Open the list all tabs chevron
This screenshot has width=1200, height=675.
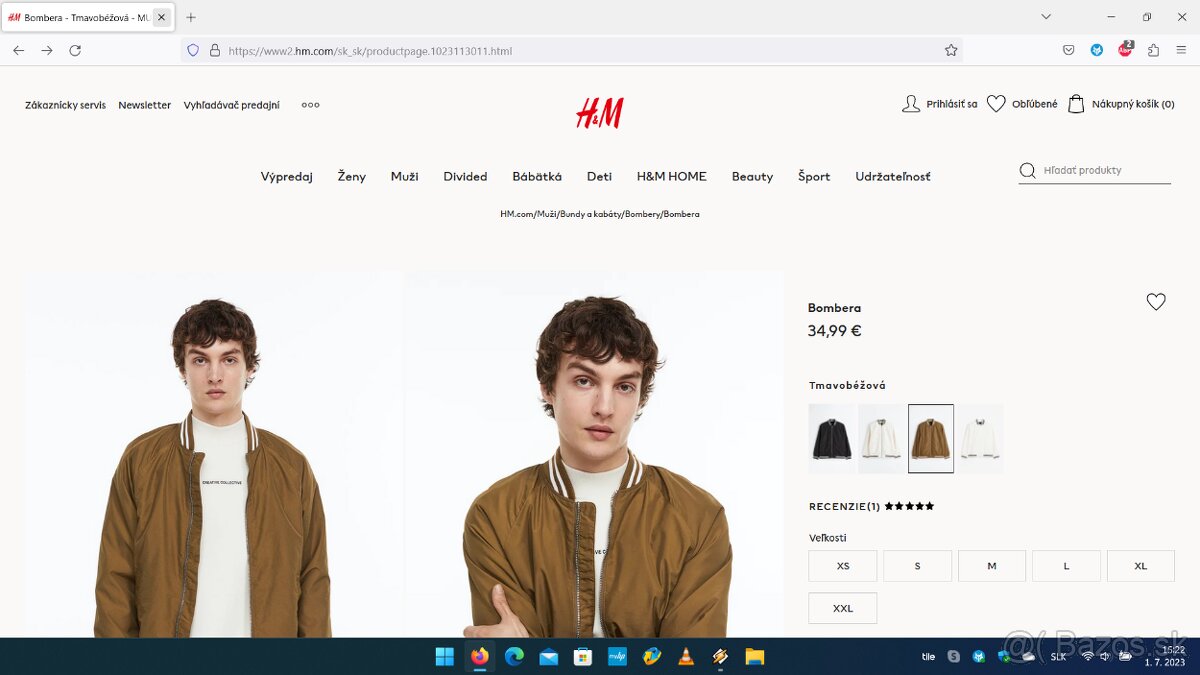pos(1046,17)
